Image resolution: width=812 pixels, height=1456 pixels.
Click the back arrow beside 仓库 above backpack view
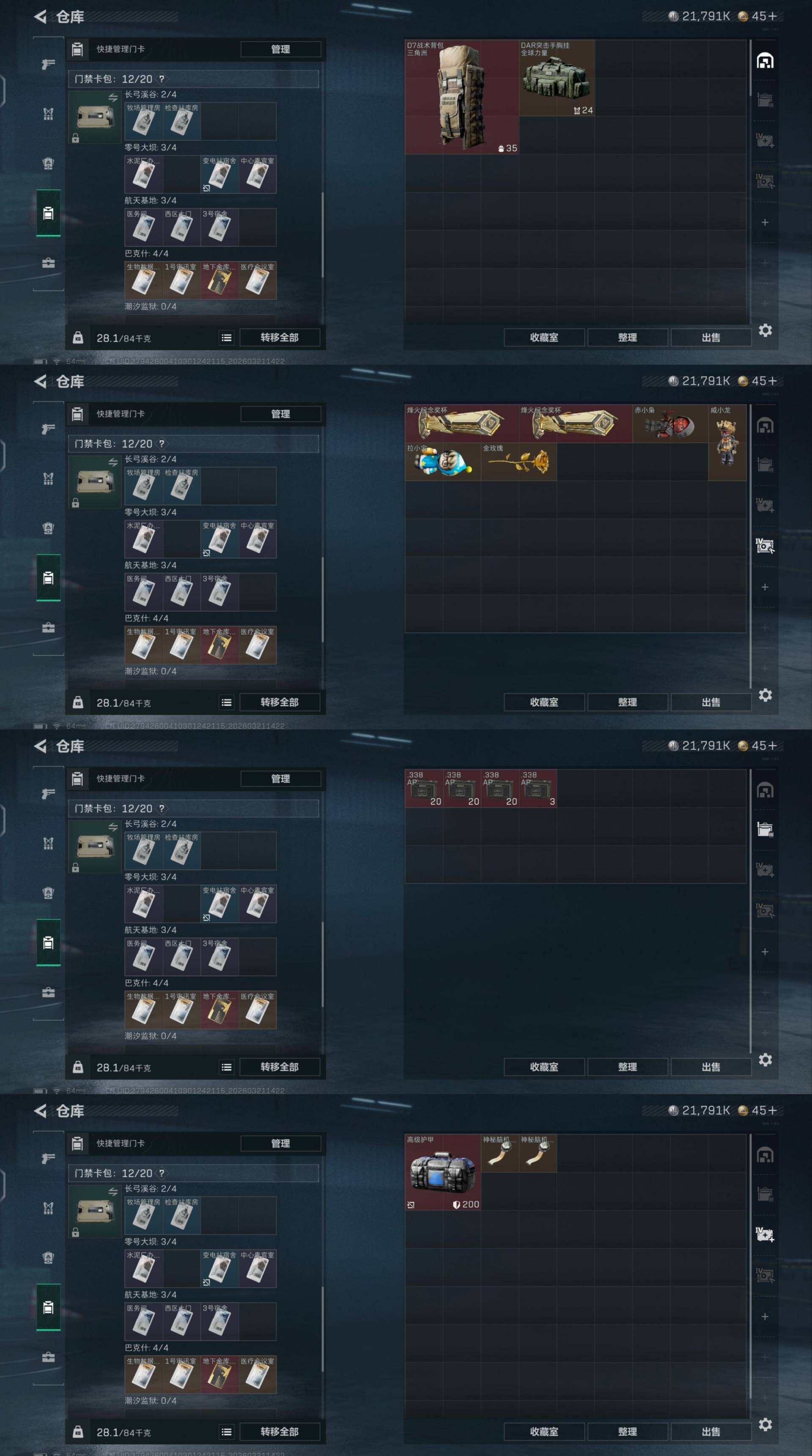point(40,17)
